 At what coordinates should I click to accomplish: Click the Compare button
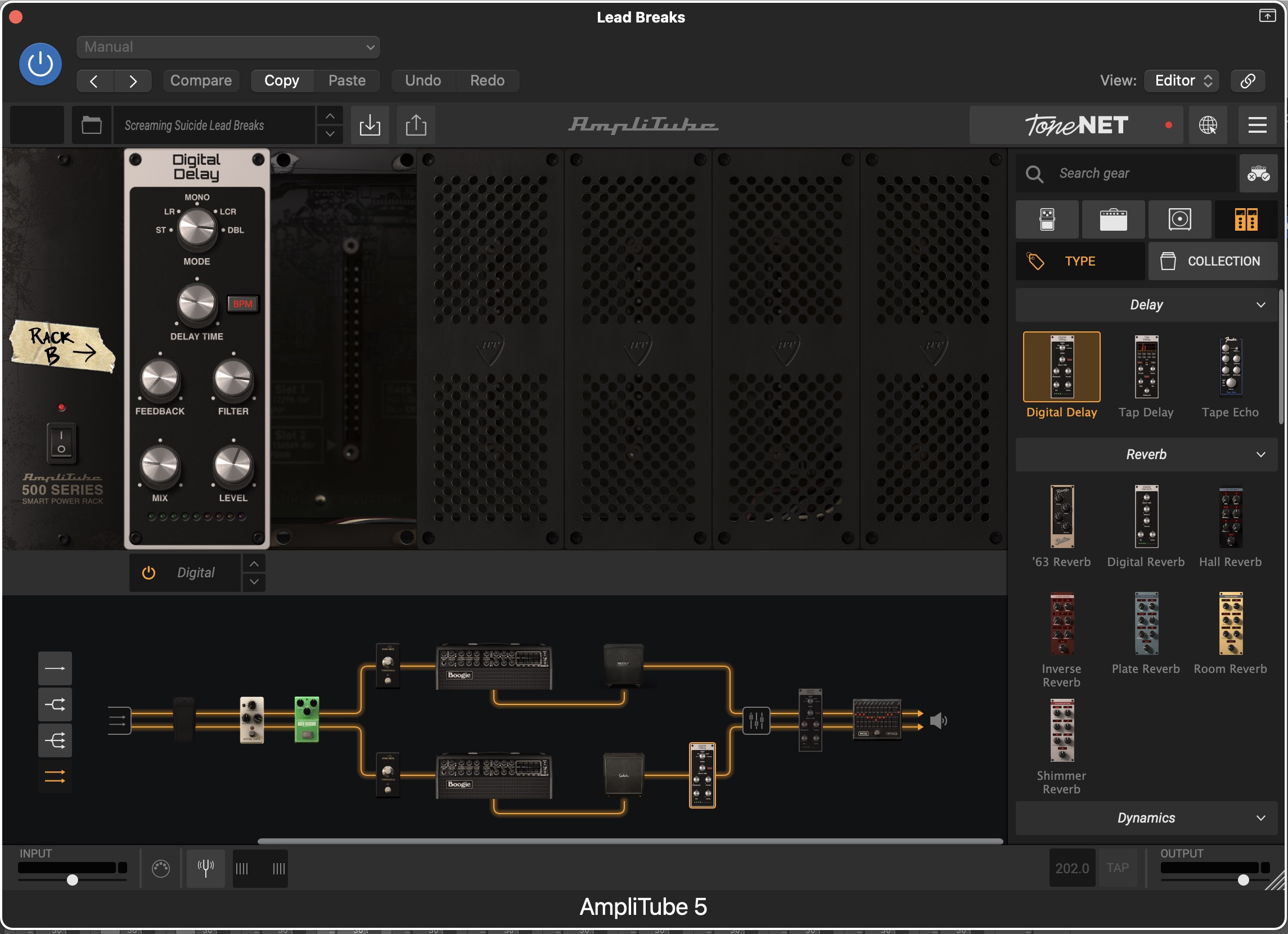tap(201, 80)
